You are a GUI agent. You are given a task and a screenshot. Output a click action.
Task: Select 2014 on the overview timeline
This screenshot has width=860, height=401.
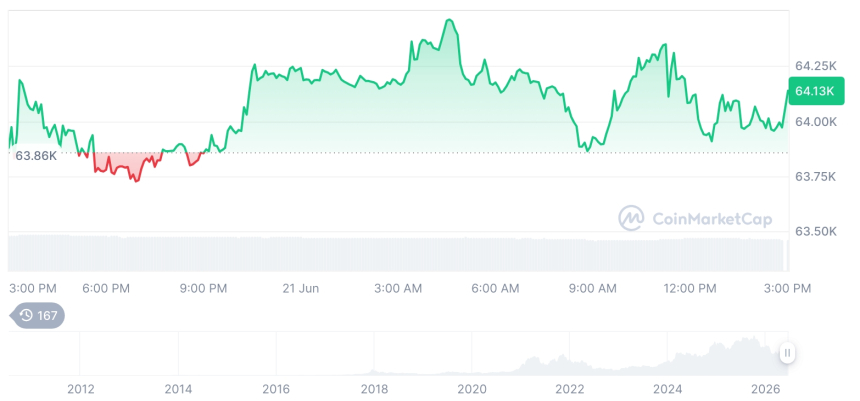178,389
